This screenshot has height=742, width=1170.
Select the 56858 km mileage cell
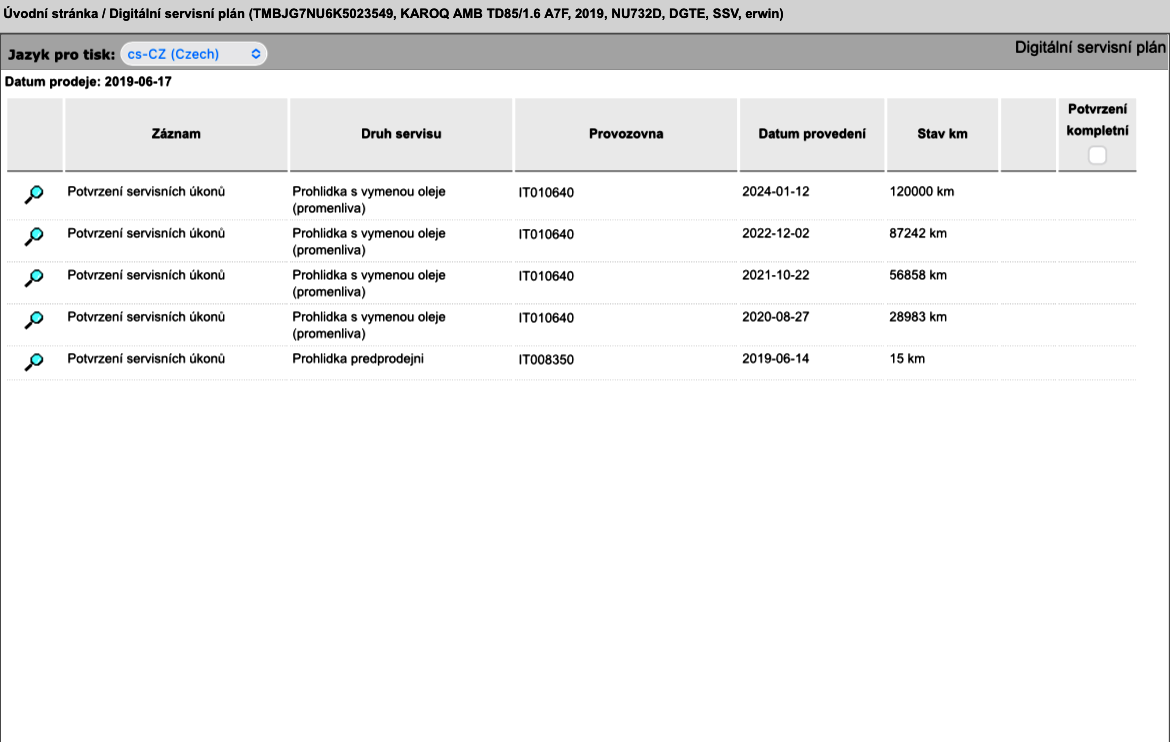(x=918, y=275)
